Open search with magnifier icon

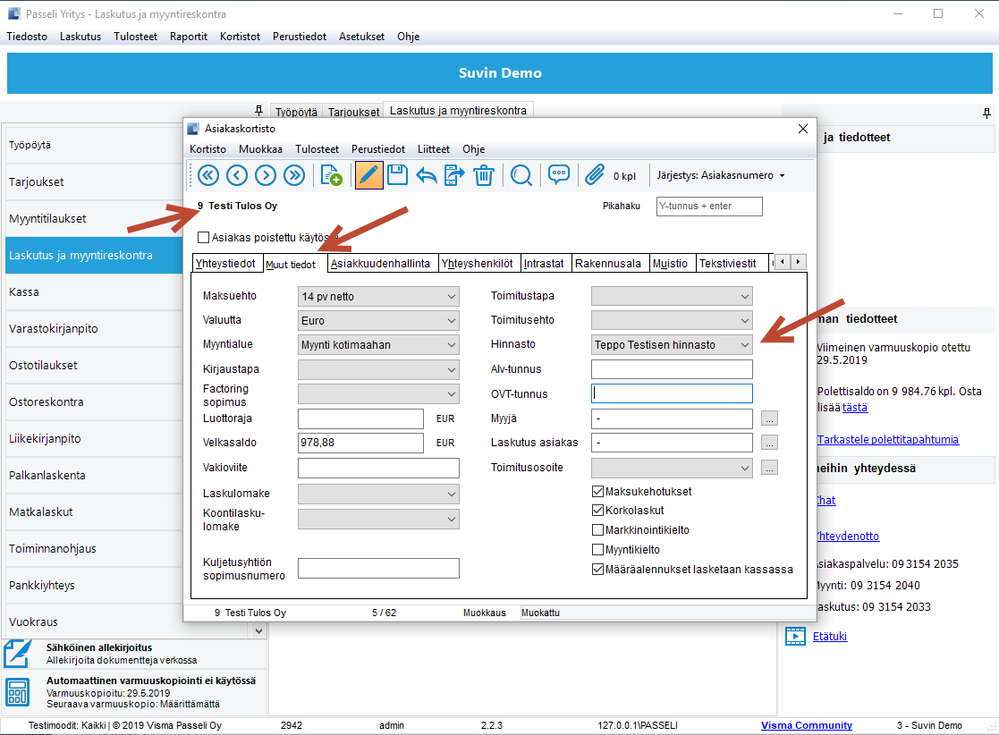[x=521, y=175]
